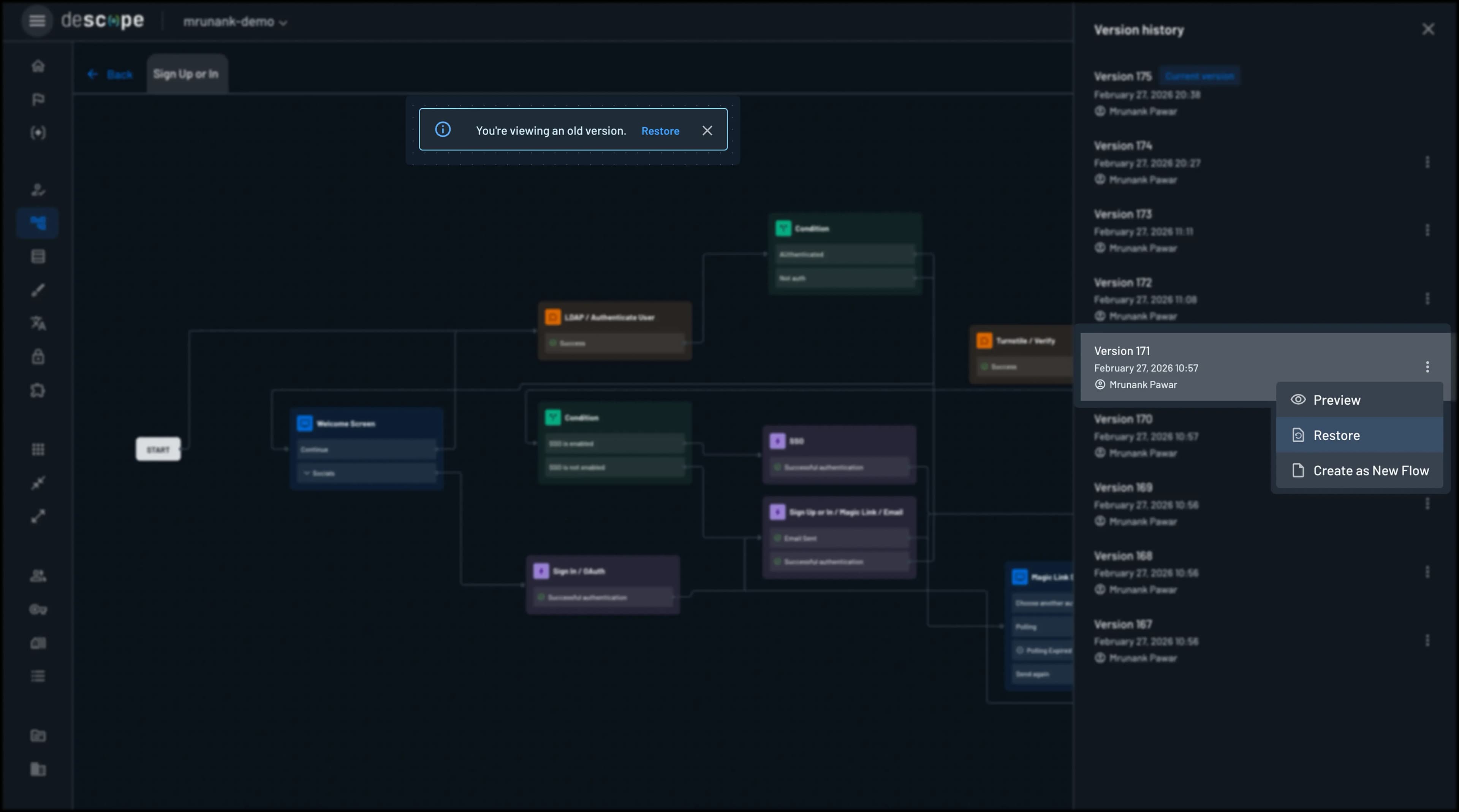Viewport: 1459px width, 812px height.
Task: Close the Version history panel
Action: click(x=1428, y=29)
